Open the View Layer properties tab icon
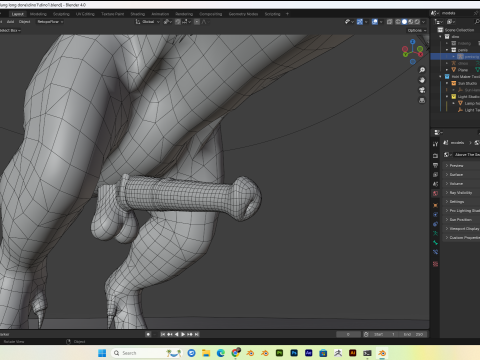The height and width of the screenshot is (360, 480). click(435, 175)
